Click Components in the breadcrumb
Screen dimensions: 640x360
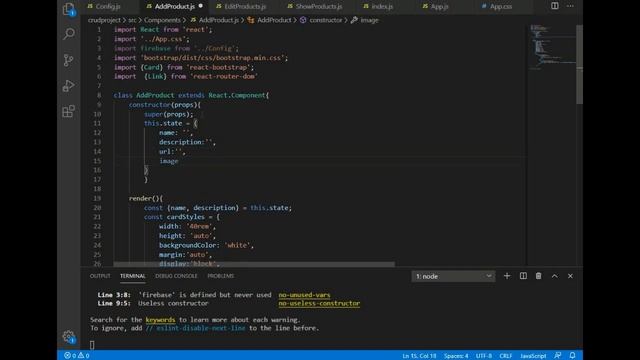(162, 20)
